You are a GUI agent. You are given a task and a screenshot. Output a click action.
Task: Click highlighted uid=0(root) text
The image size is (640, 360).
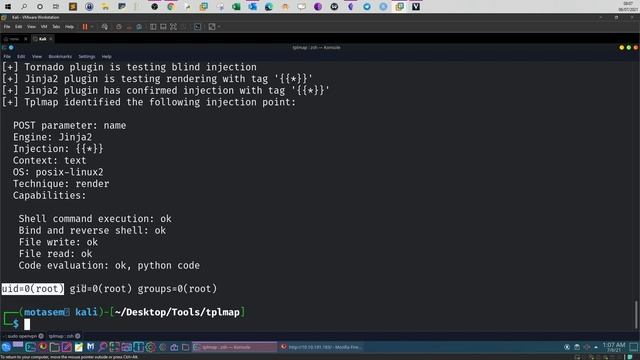point(33,289)
